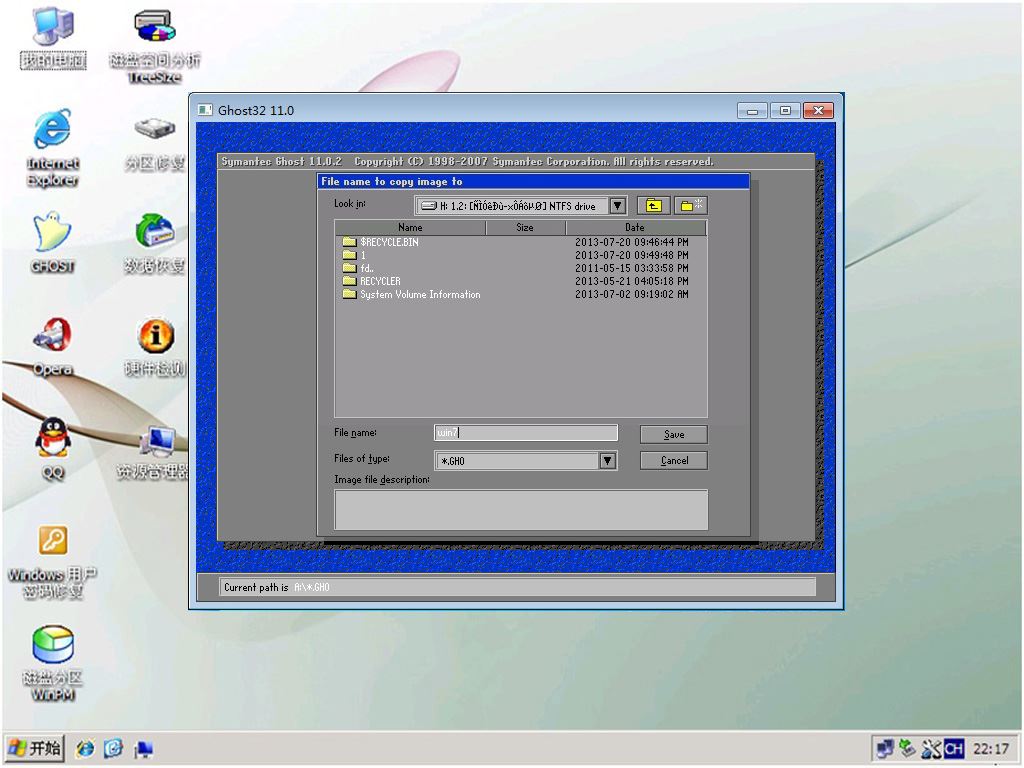Viewport: 1024px width, 768px height.
Task: Go up one folder level in Ghost dialog
Action: click(x=654, y=206)
